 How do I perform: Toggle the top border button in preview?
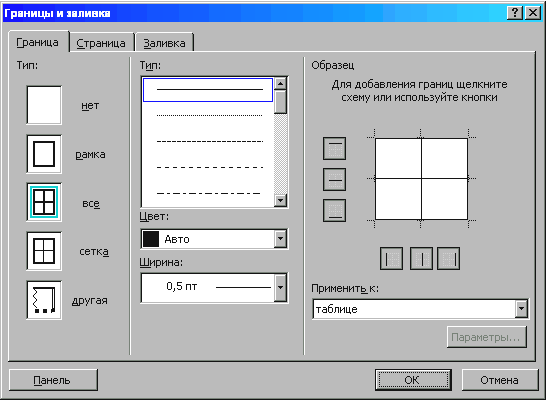click(x=334, y=148)
